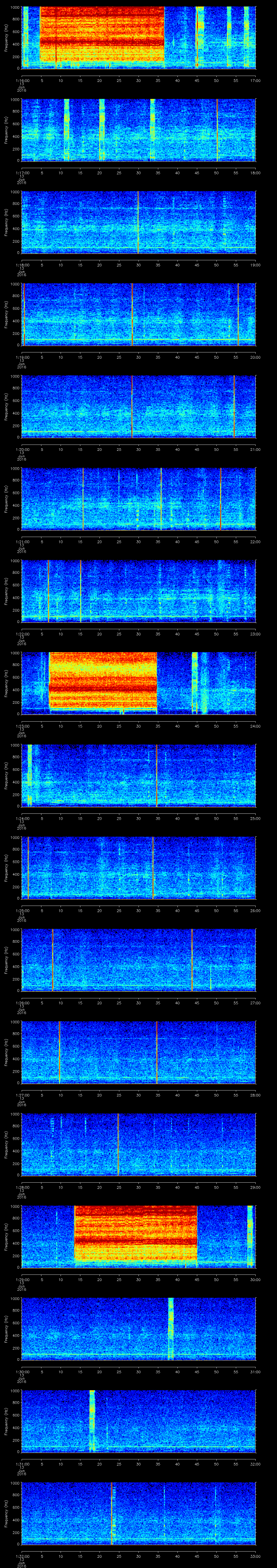The width and height of the screenshot is (277, 1568).
Task: Click the cyan burst near 38 seconds in 1:30:00 panel
Action: point(171,1329)
